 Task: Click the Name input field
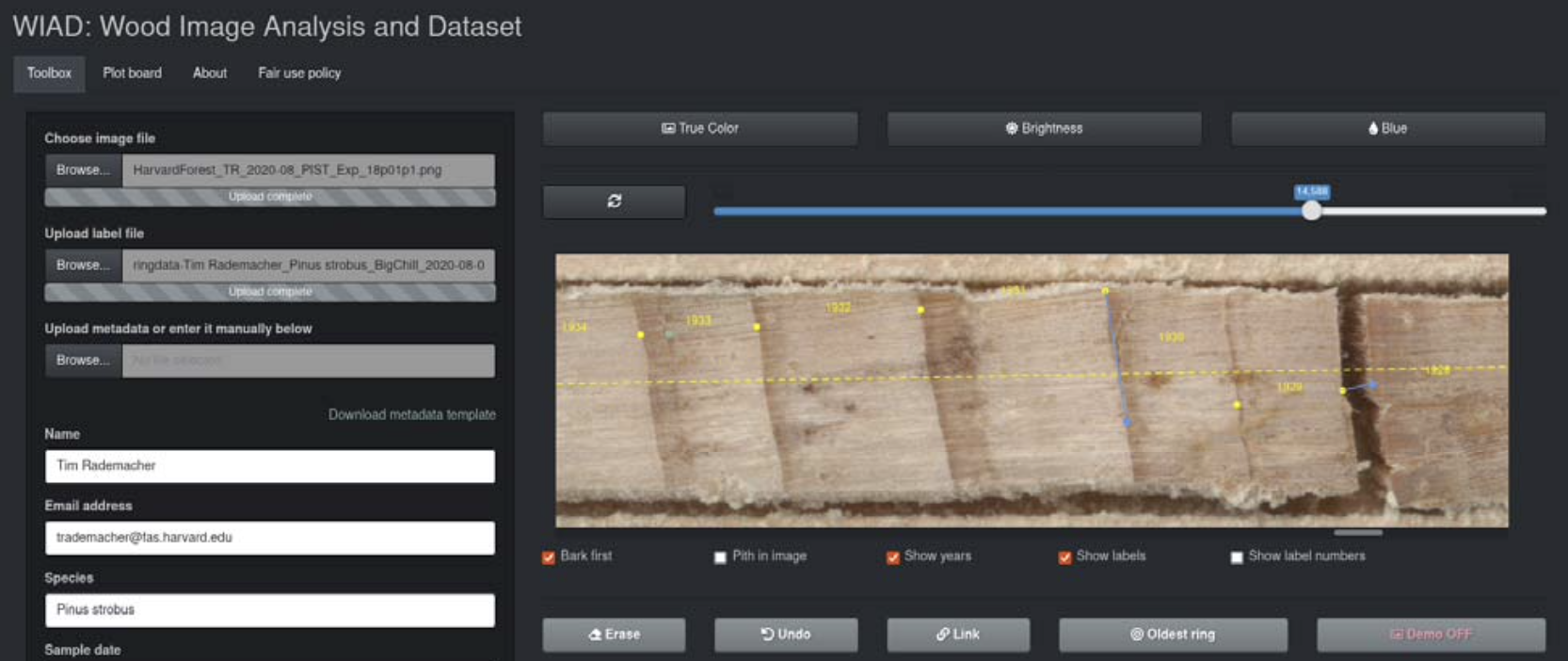pos(269,466)
